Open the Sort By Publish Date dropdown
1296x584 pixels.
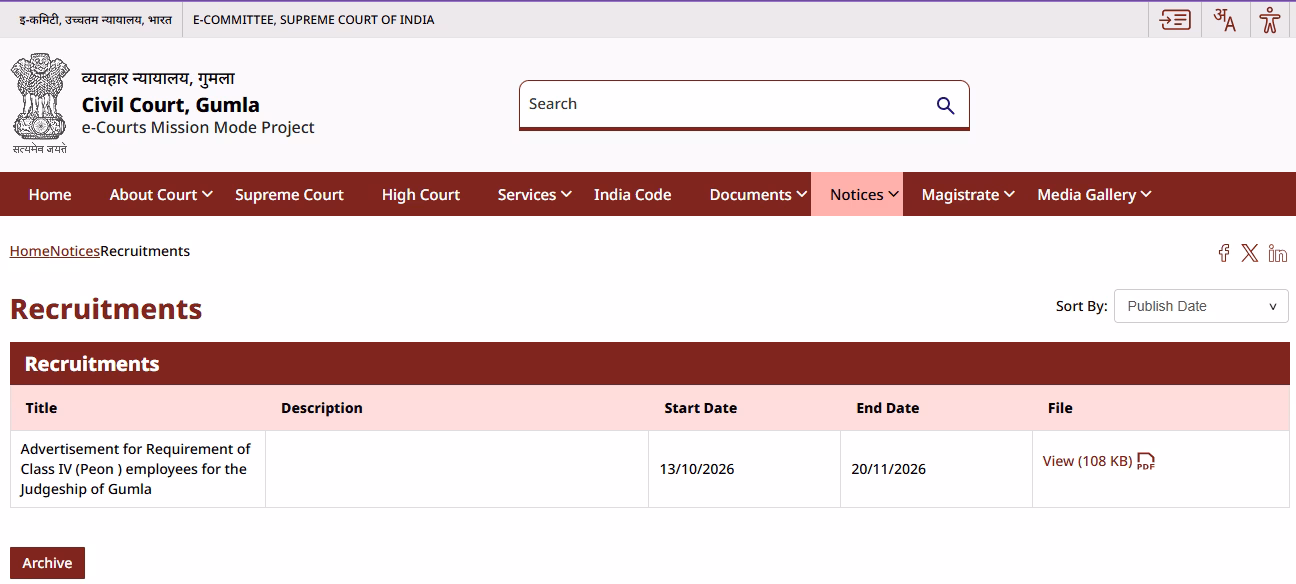click(1201, 306)
